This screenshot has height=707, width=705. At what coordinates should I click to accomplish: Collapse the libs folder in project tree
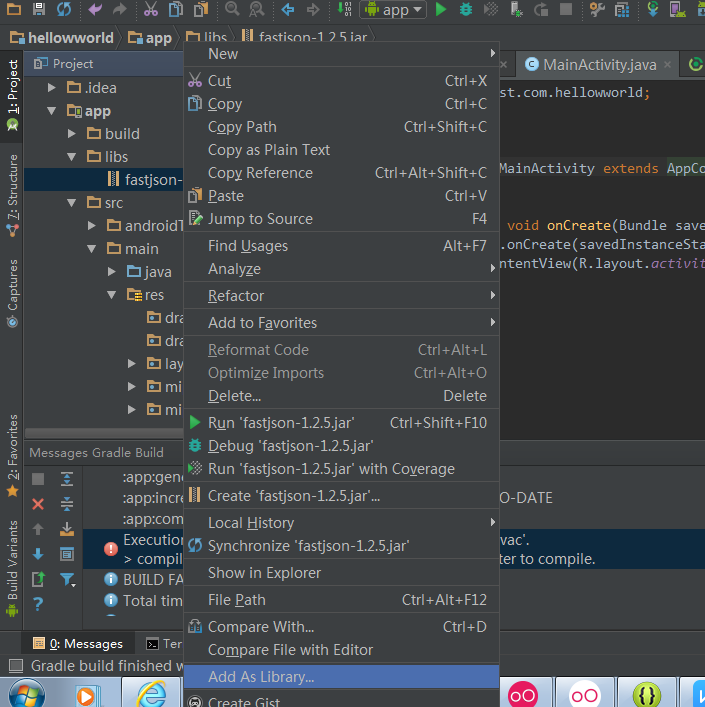72,157
